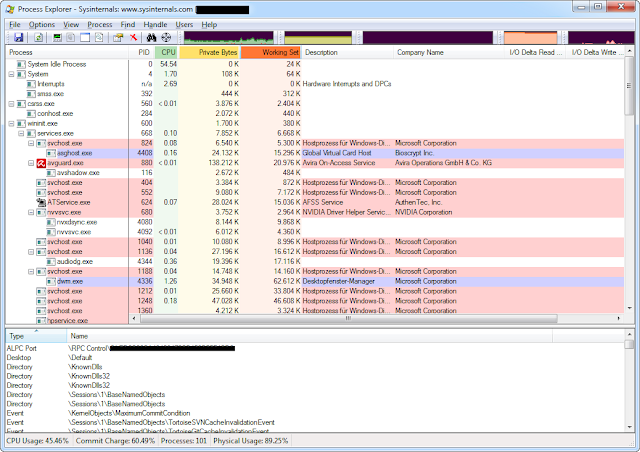
Task: Open the Process menu
Action: 100,24
